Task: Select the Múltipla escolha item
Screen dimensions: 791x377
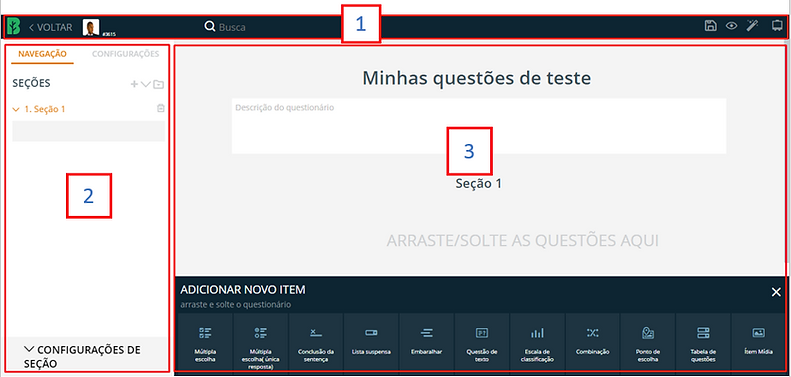Action: pyautogui.click(x=205, y=344)
